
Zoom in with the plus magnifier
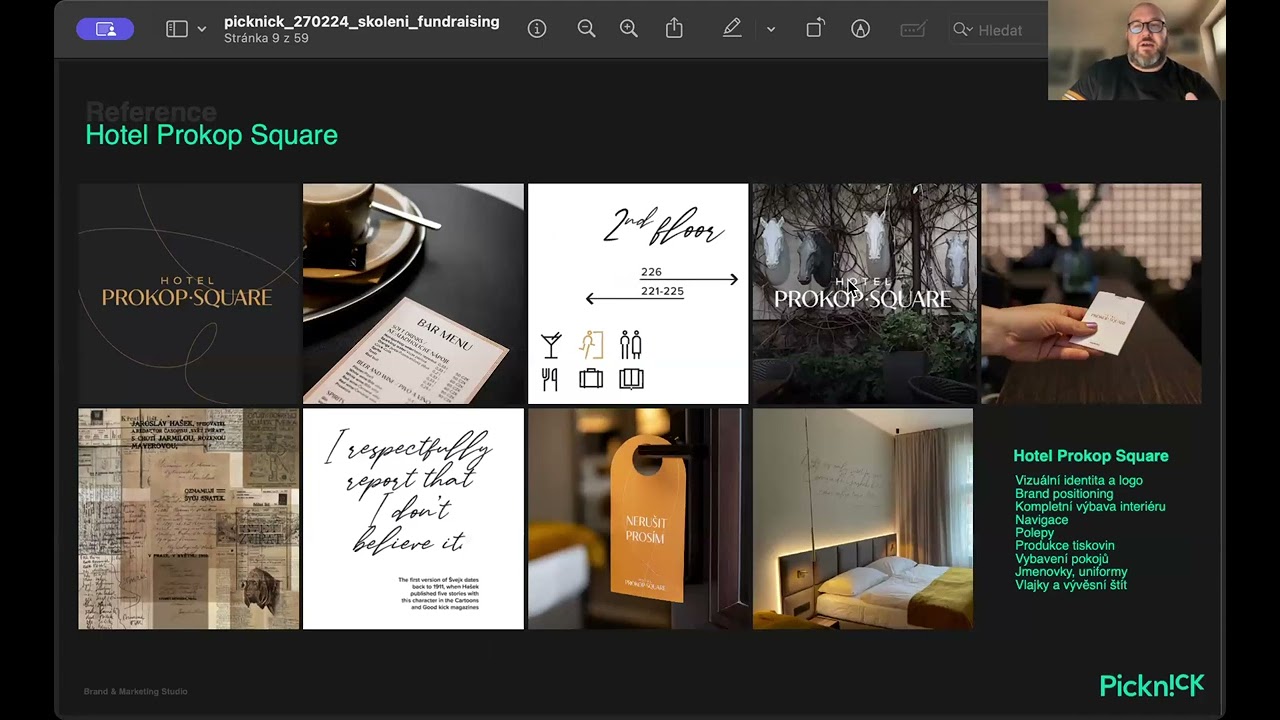(x=629, y=29)
